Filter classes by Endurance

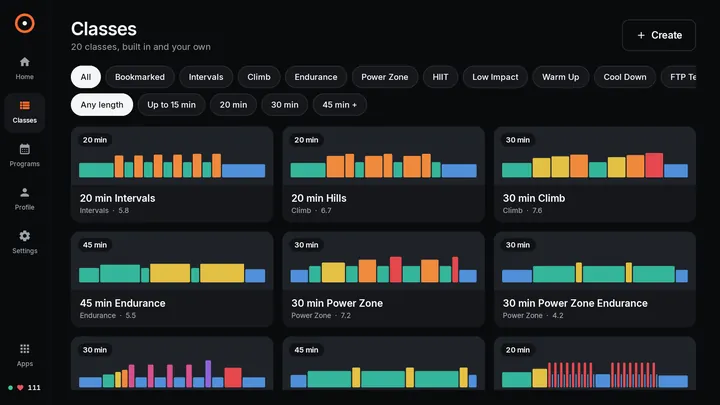point(315,77)
